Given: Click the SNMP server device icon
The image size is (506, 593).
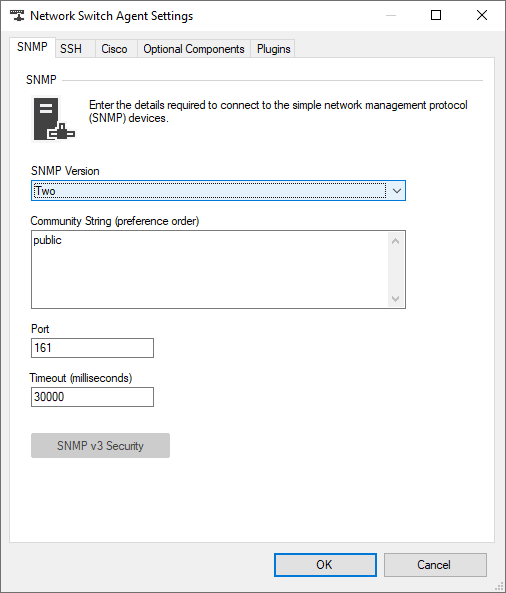Looking at the screenshot, I should 54,119.
